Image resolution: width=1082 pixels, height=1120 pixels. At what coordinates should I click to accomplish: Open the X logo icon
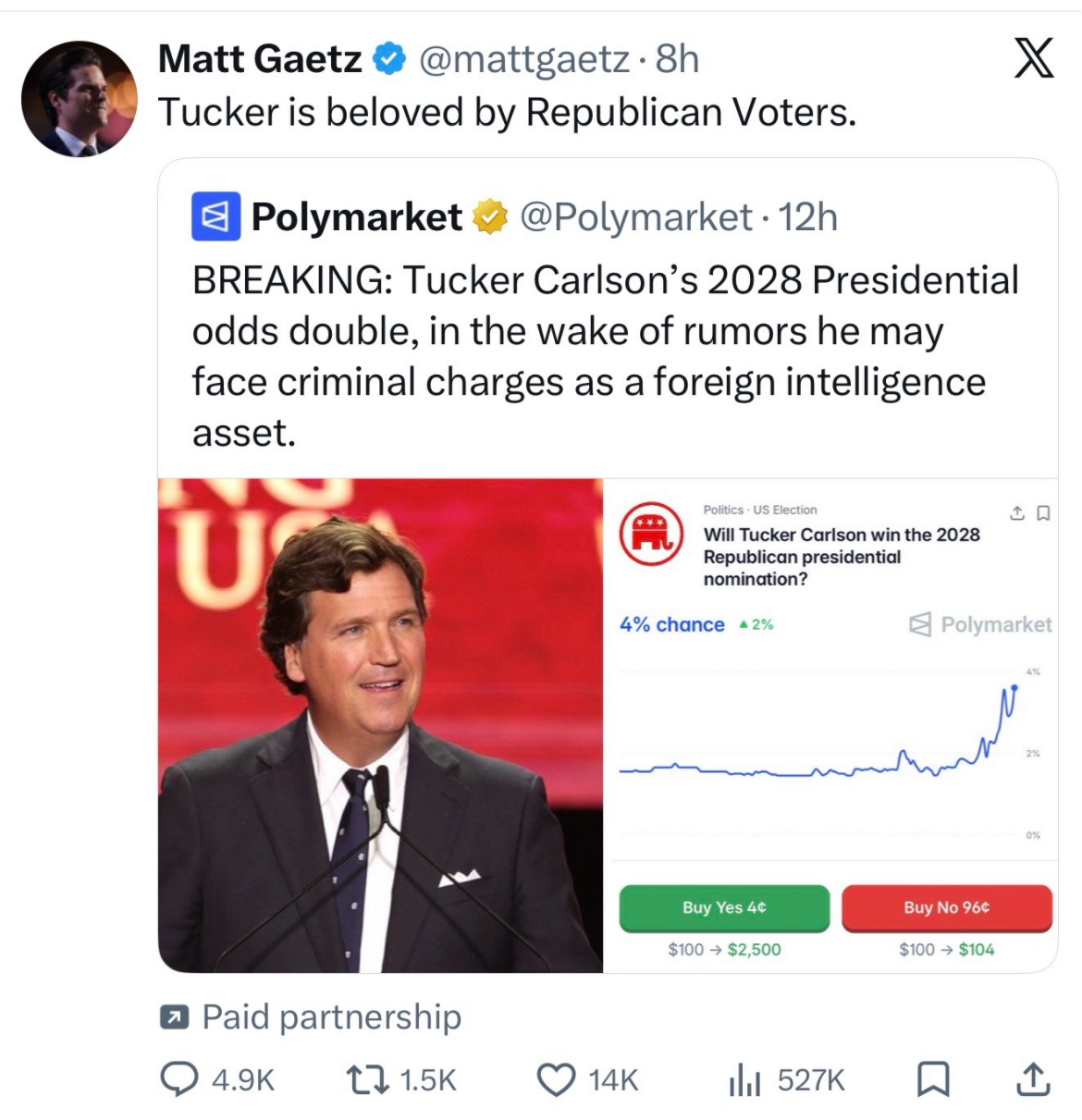click(1033, 58)
